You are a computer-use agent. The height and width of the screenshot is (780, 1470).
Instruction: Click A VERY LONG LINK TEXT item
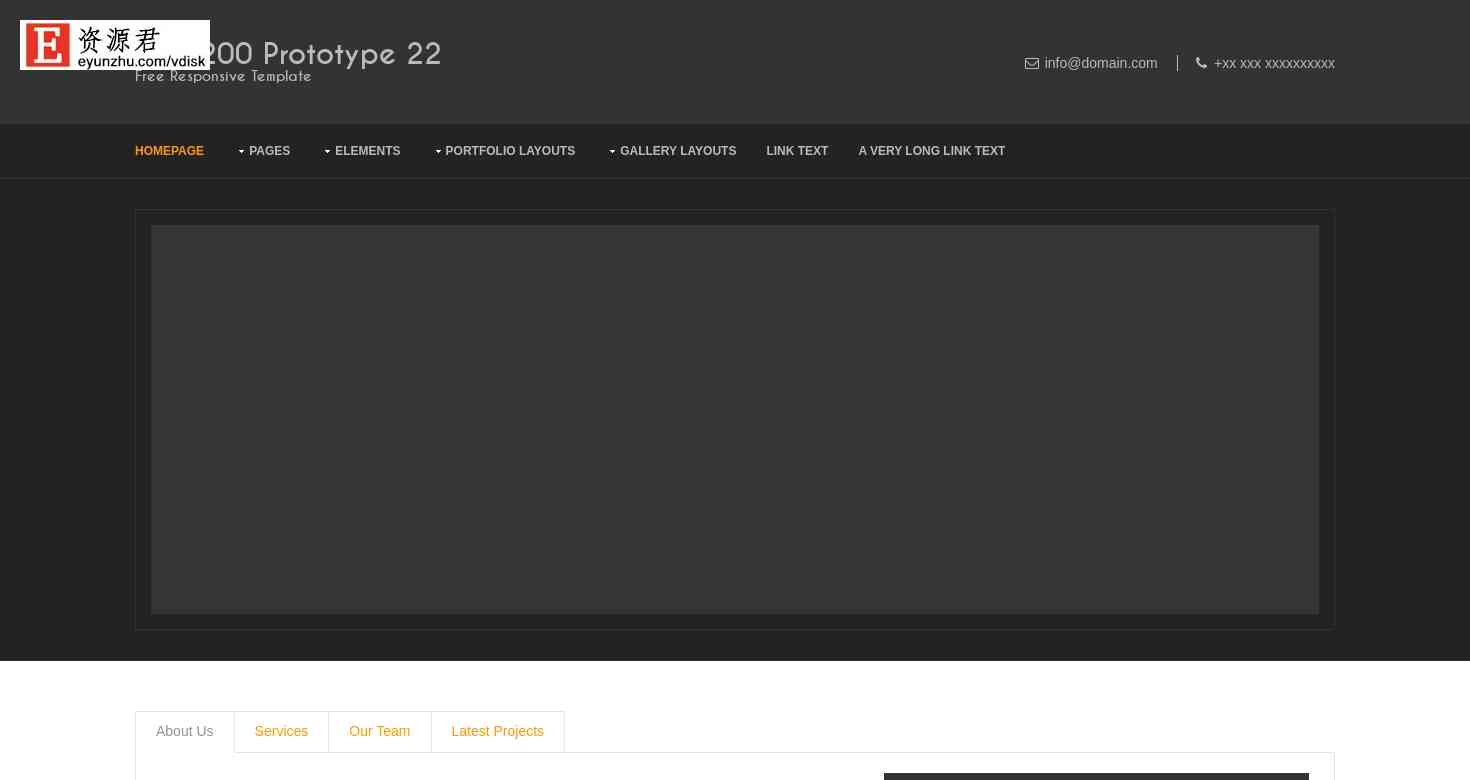(931, 151)
